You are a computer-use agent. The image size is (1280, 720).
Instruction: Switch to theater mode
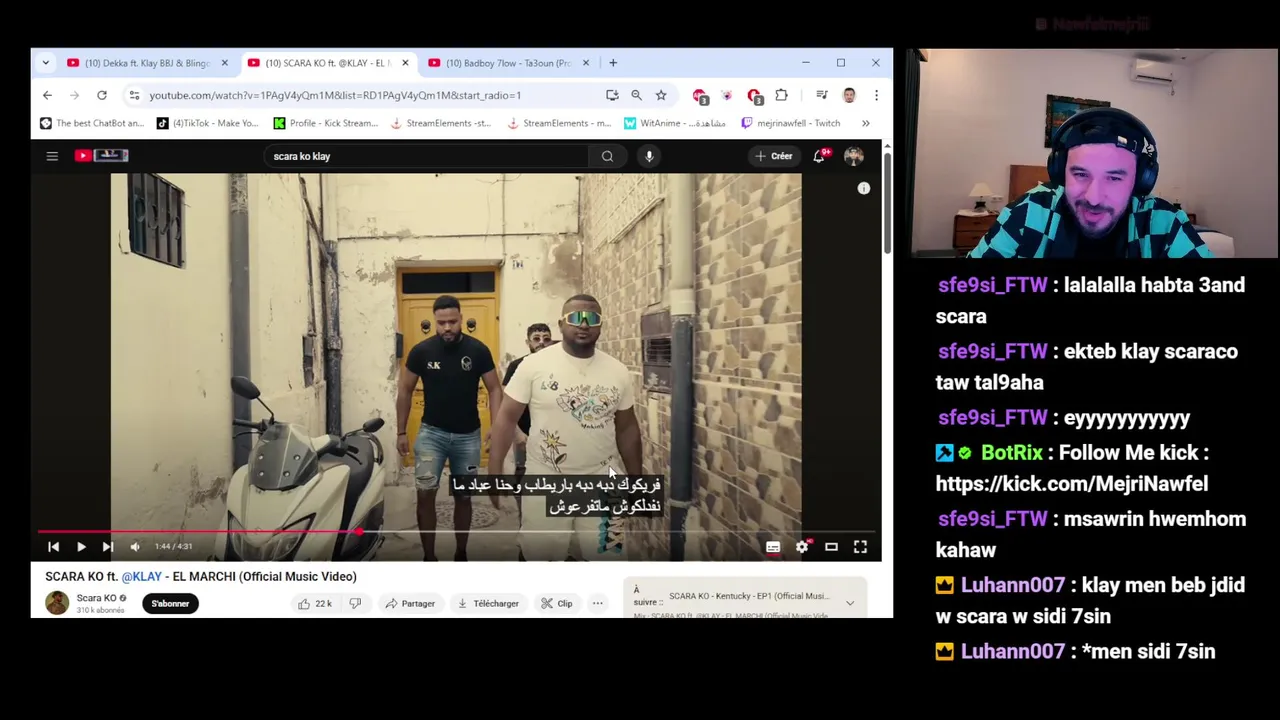point(831,547)
